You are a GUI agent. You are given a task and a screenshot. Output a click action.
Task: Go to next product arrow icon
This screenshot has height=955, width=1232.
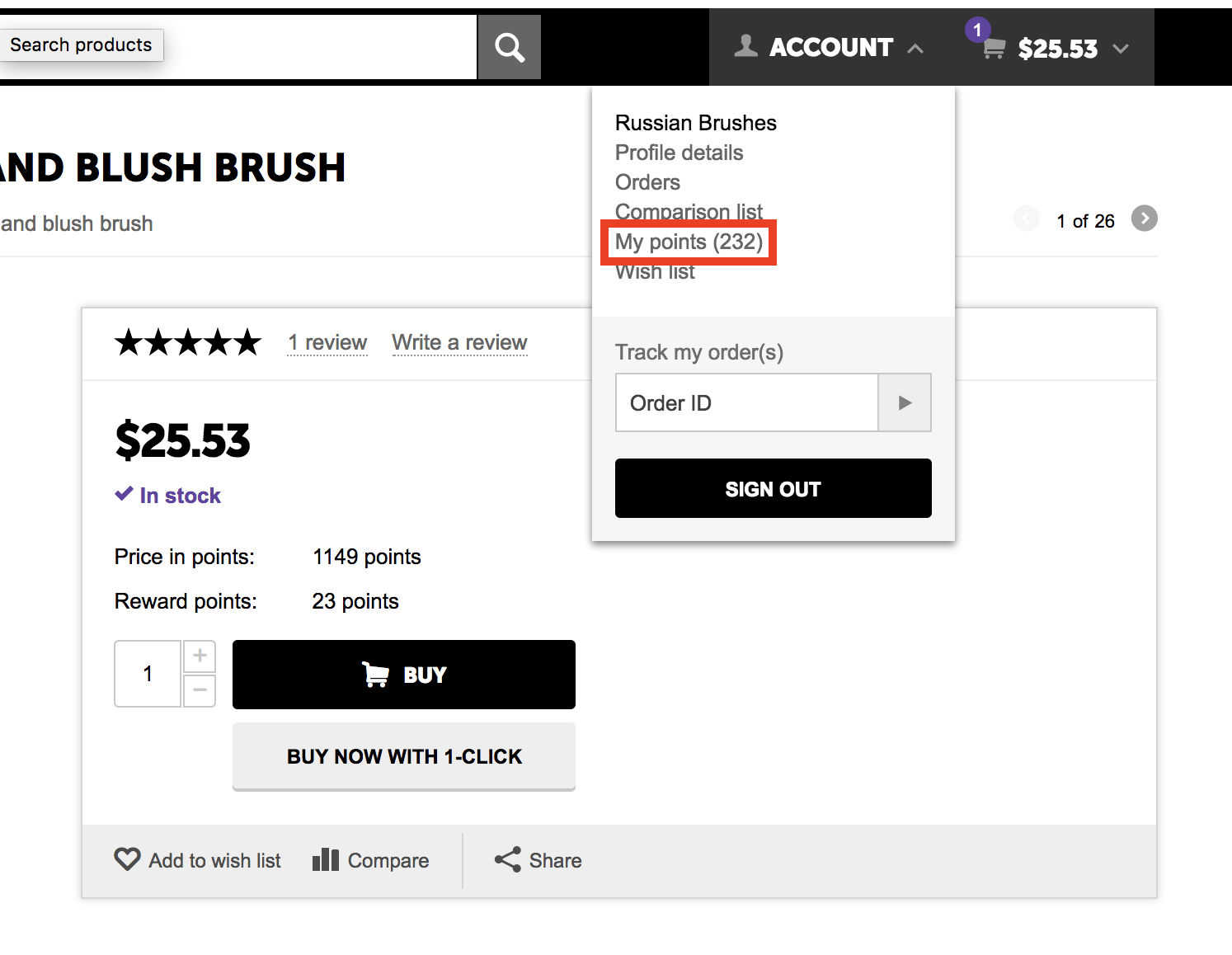pos(1144,219)
